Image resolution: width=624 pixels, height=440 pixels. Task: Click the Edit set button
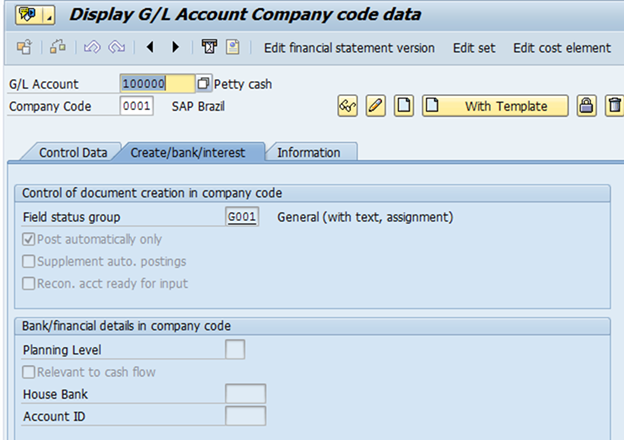click(x=473, y=47)
